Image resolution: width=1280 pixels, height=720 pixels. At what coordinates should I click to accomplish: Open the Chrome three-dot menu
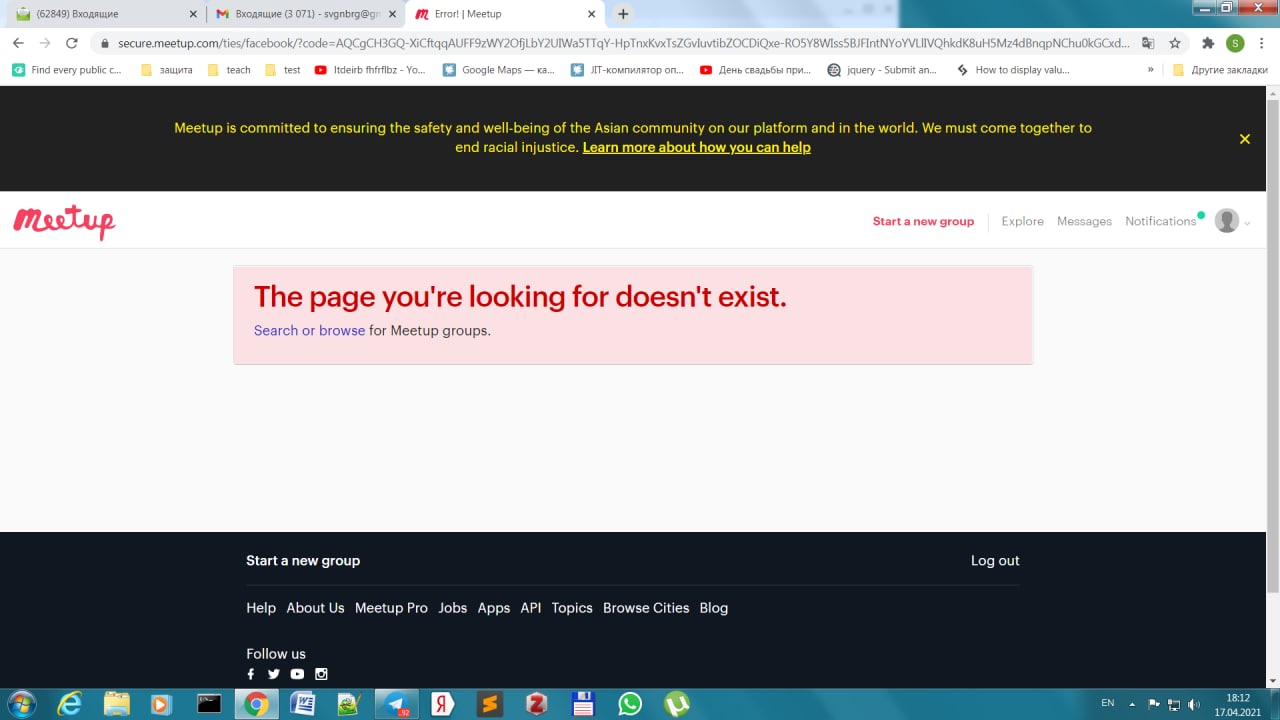(1262, 43)
